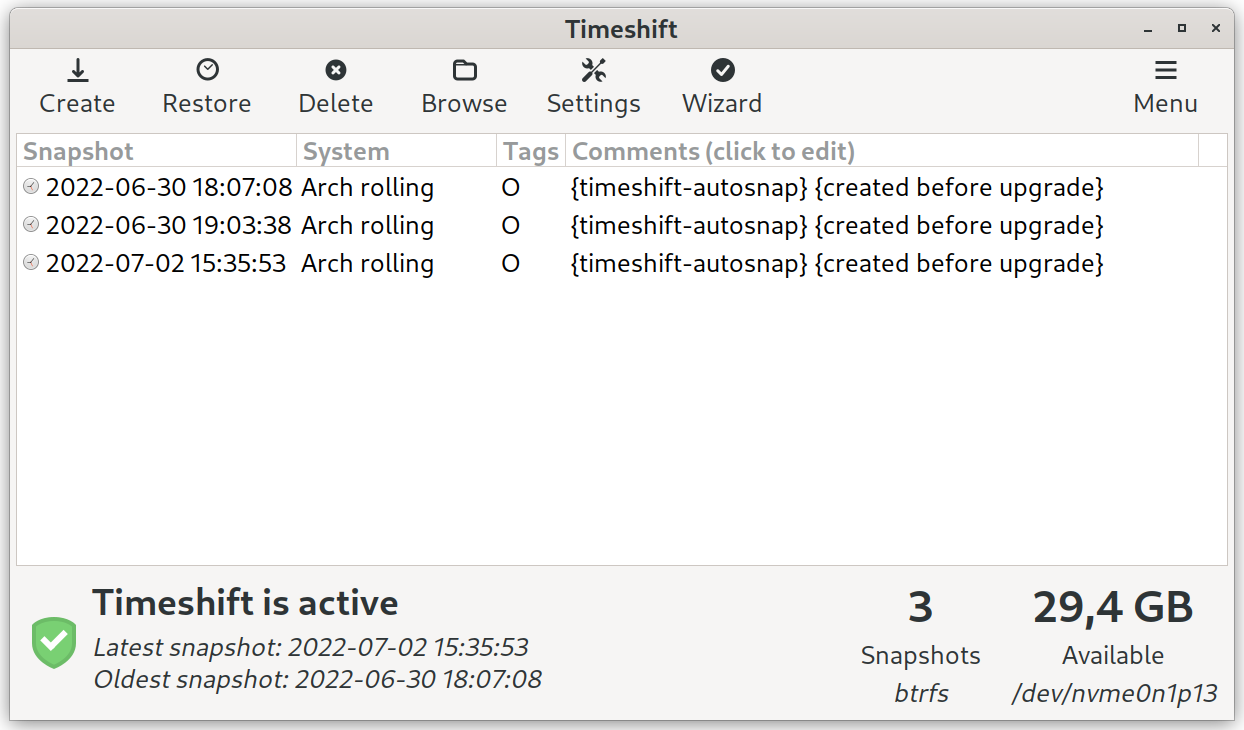Open the hamburger Menu icon
This screenshot has width=1244, height=730.
pos(1165,70)
